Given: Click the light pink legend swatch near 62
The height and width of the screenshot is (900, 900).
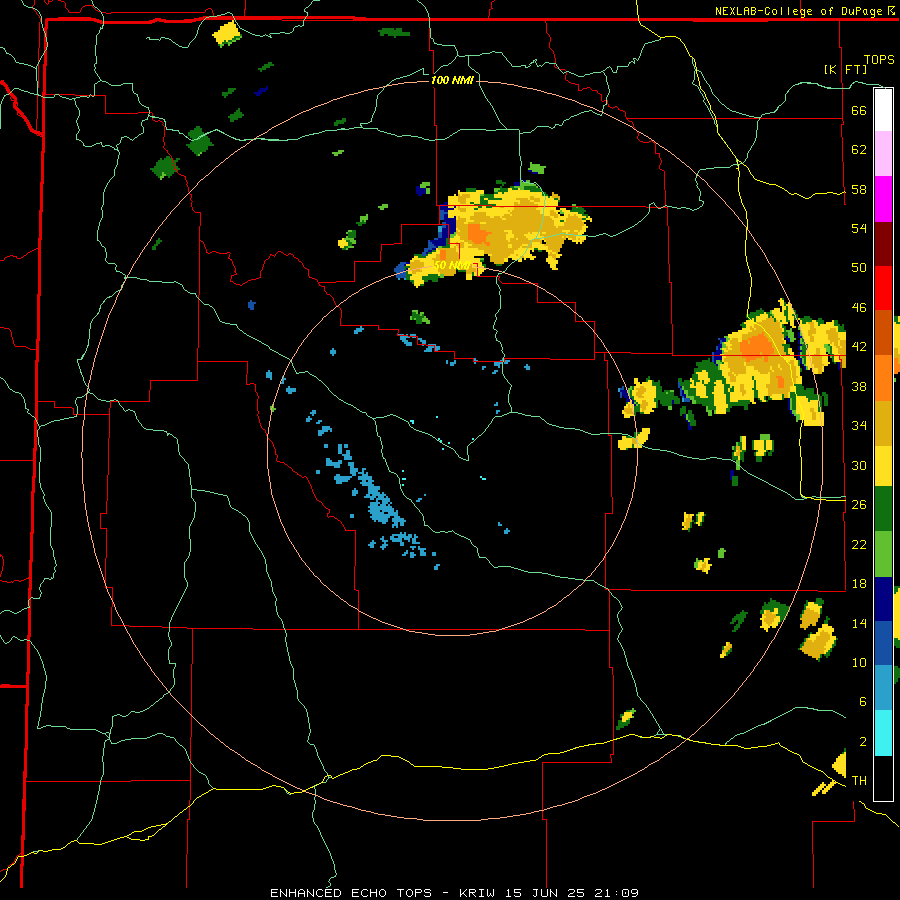Looking at the screenshot, I should (883, 153).
